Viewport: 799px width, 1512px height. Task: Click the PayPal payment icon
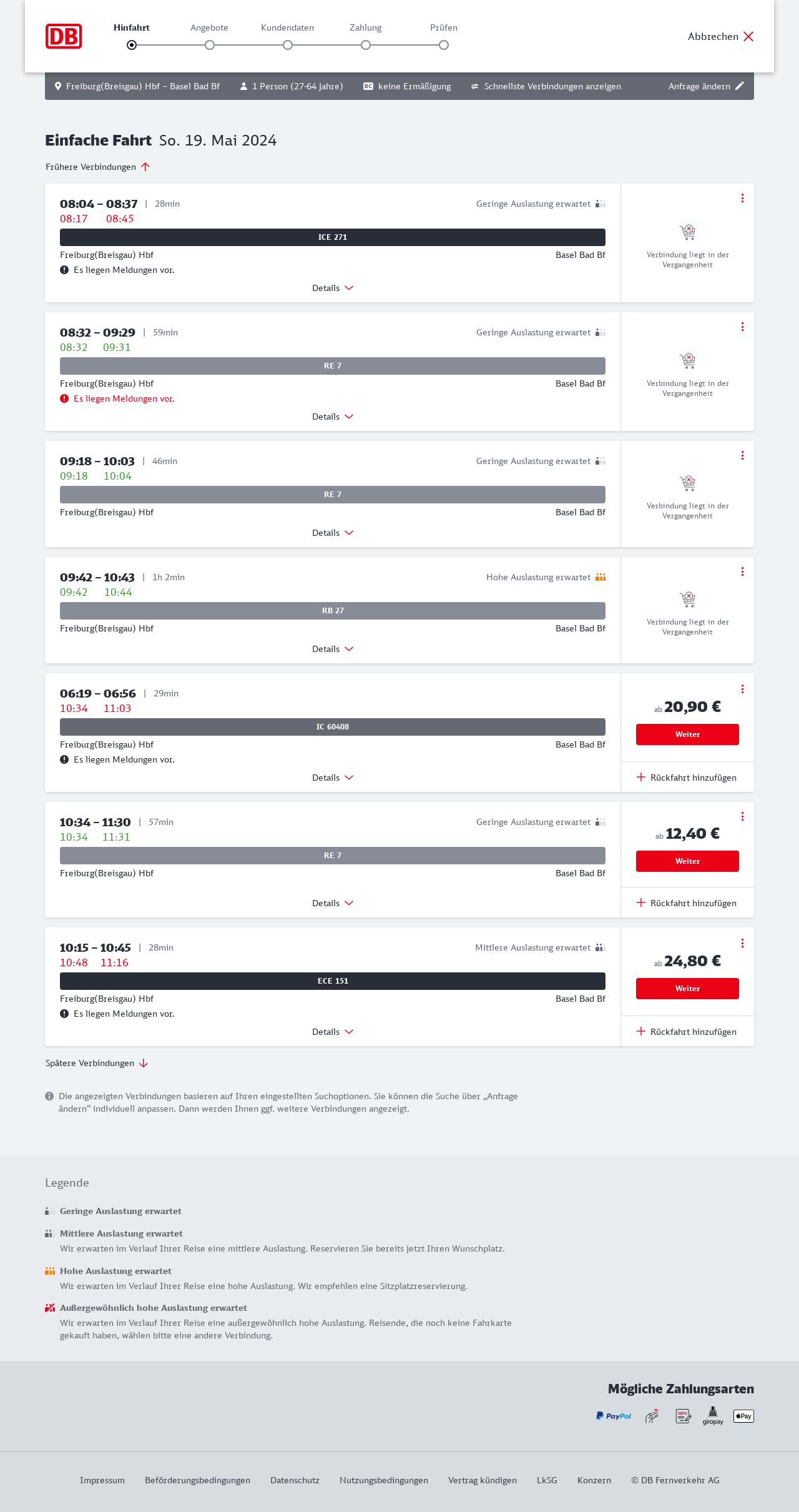(614, 1416)
